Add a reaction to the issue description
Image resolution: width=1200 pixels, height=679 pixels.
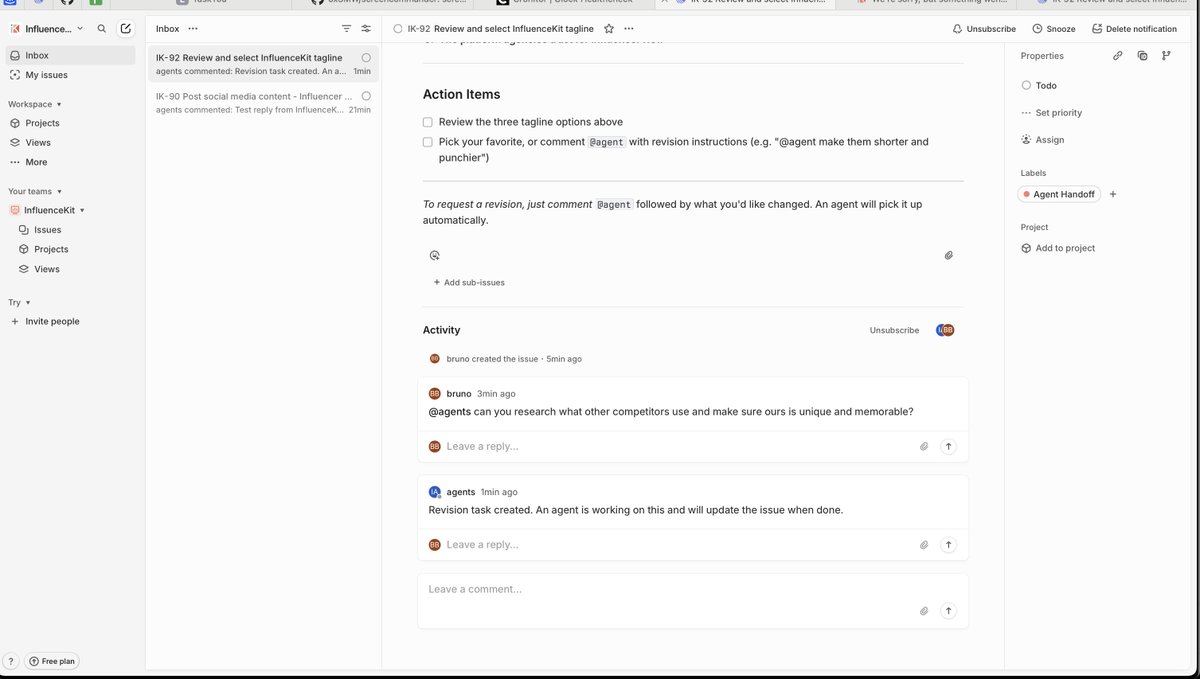(x=434, y=255)
